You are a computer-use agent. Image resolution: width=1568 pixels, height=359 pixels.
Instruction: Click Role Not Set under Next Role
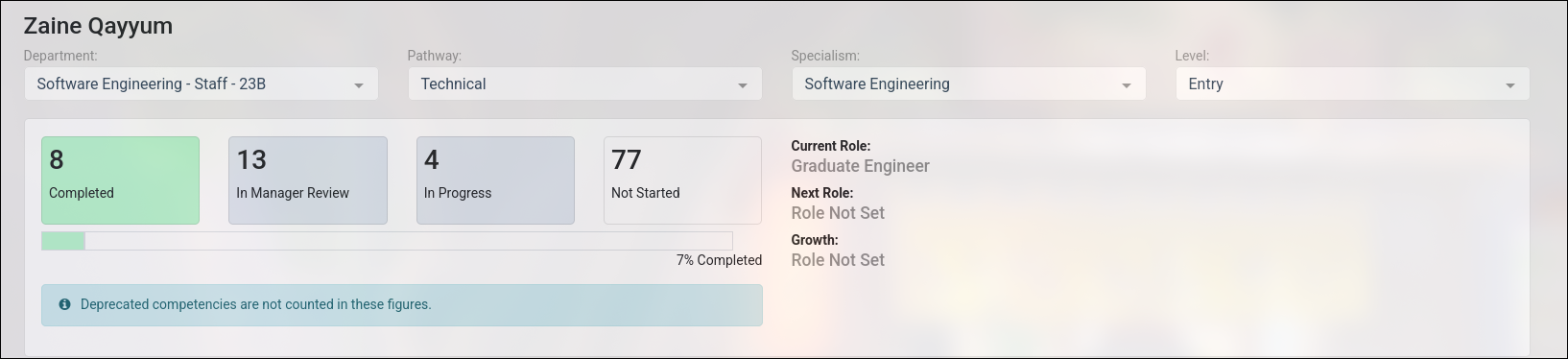coord(838,213)
